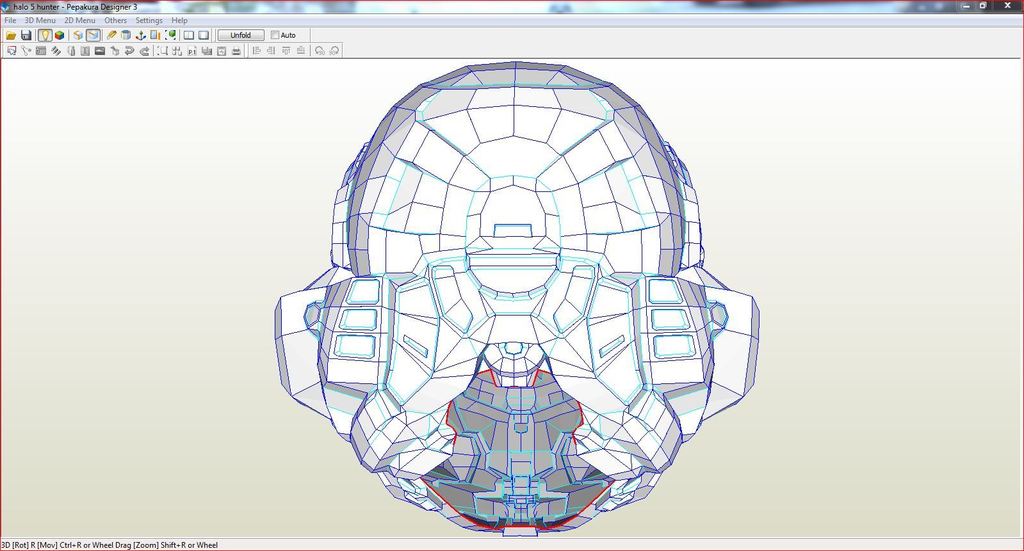Click the cylinder object icon
The height and width of the screenshot is (551, 1024).
tap(126, 35)
